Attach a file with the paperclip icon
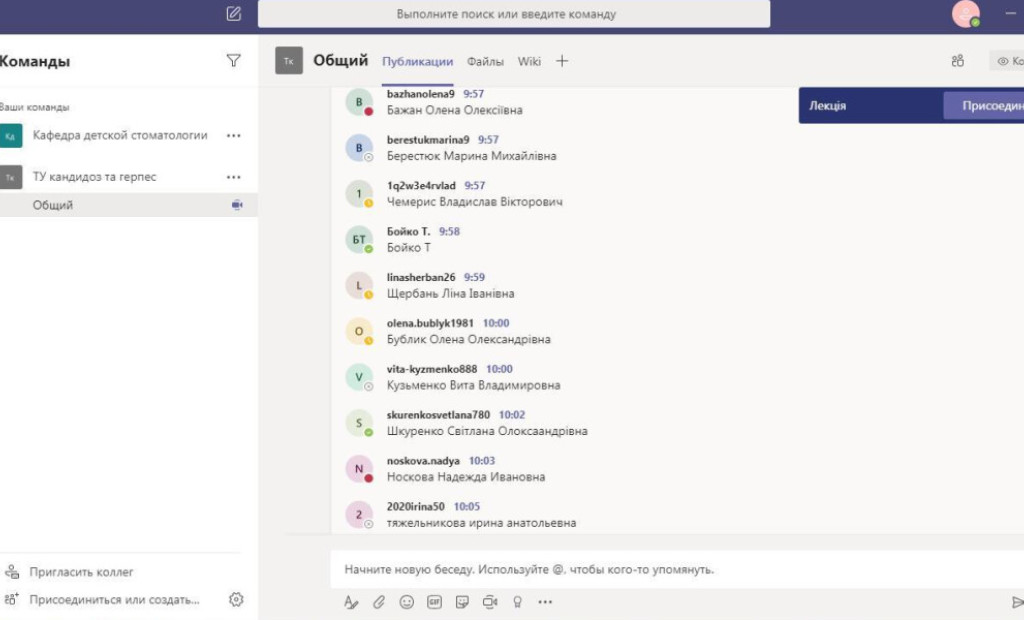The height and width of the screenshot is (620, 1024). tap(379, 602)
